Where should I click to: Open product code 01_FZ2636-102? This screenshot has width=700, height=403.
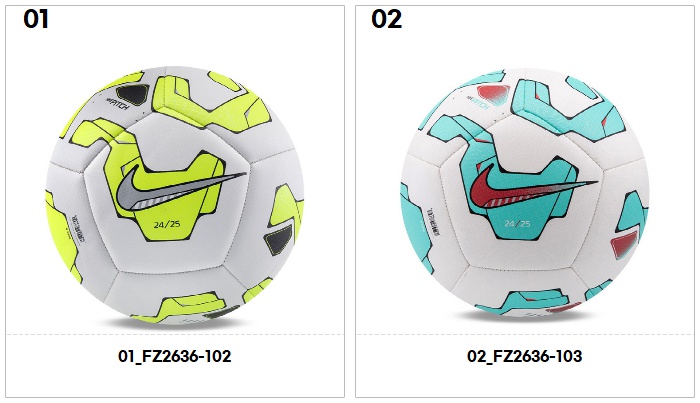click(x=175, y=356)
